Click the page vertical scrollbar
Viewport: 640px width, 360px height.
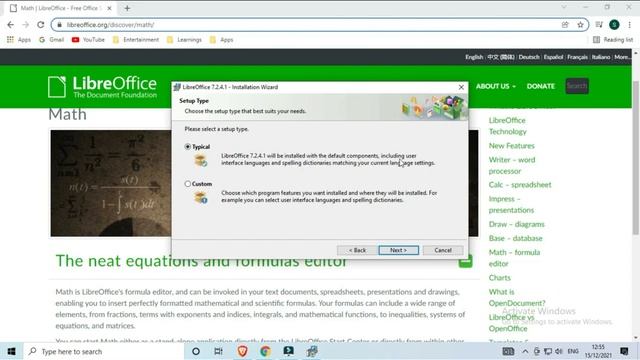pos(636,158)
